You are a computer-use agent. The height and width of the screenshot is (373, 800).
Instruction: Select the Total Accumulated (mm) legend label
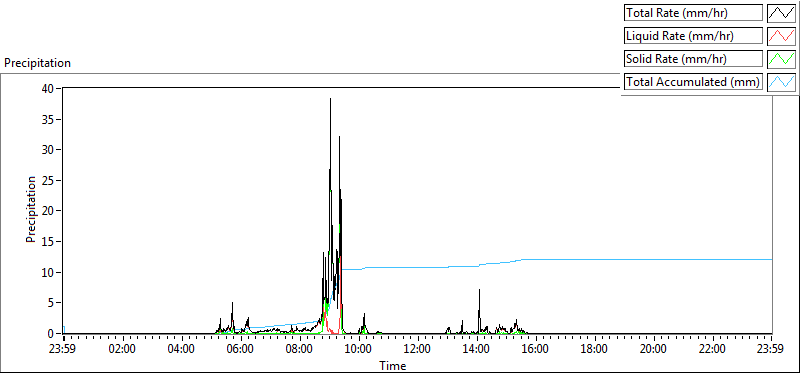tap(693, 82)
